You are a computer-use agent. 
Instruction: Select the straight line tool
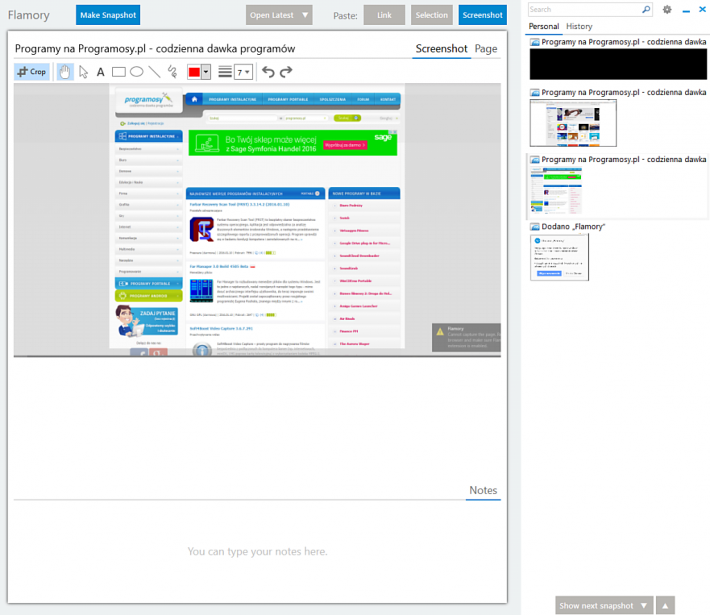coord(154,72)
